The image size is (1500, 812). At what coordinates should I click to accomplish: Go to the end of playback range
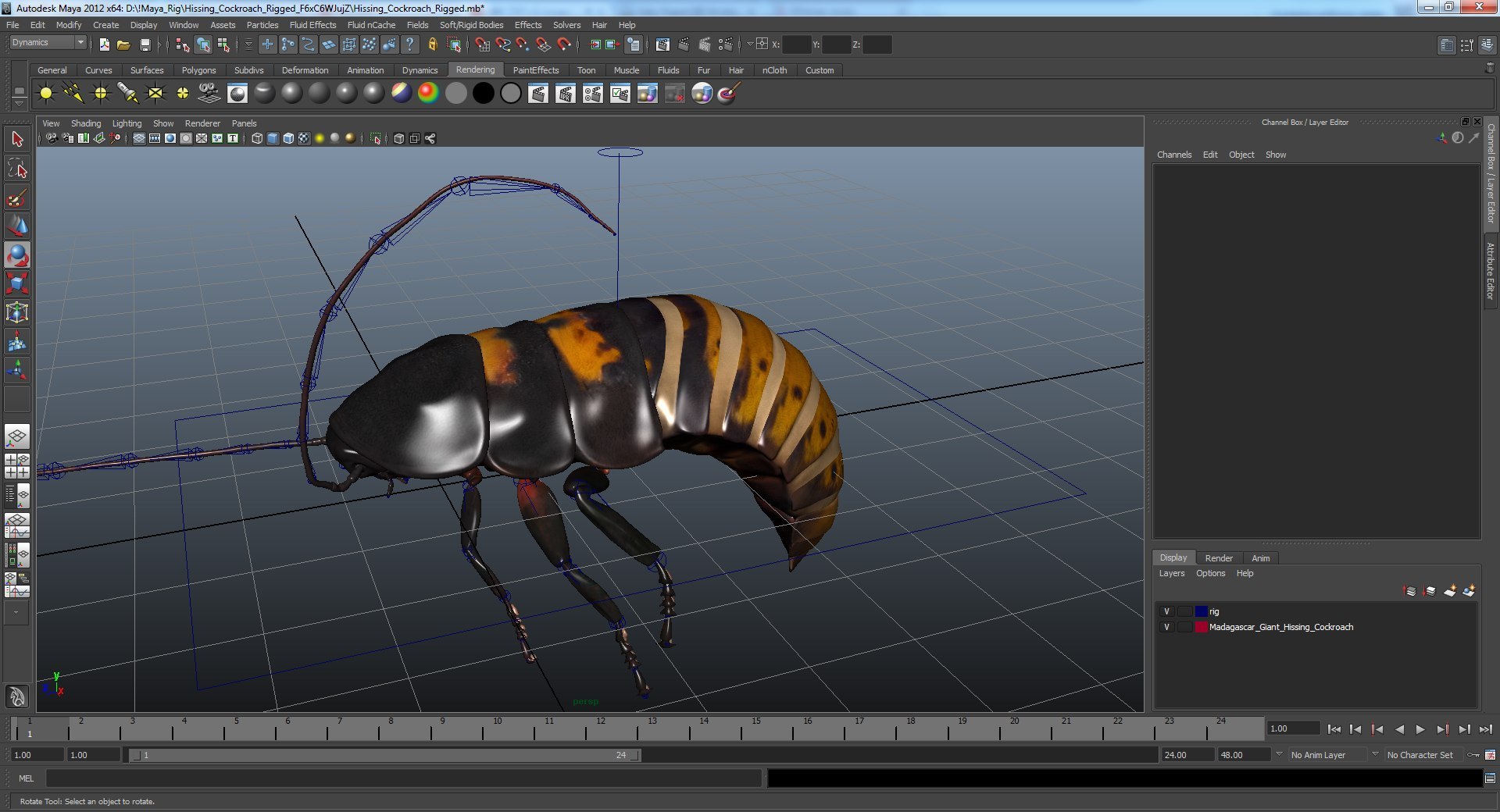pyautogui.click(x=1485, y=729)
